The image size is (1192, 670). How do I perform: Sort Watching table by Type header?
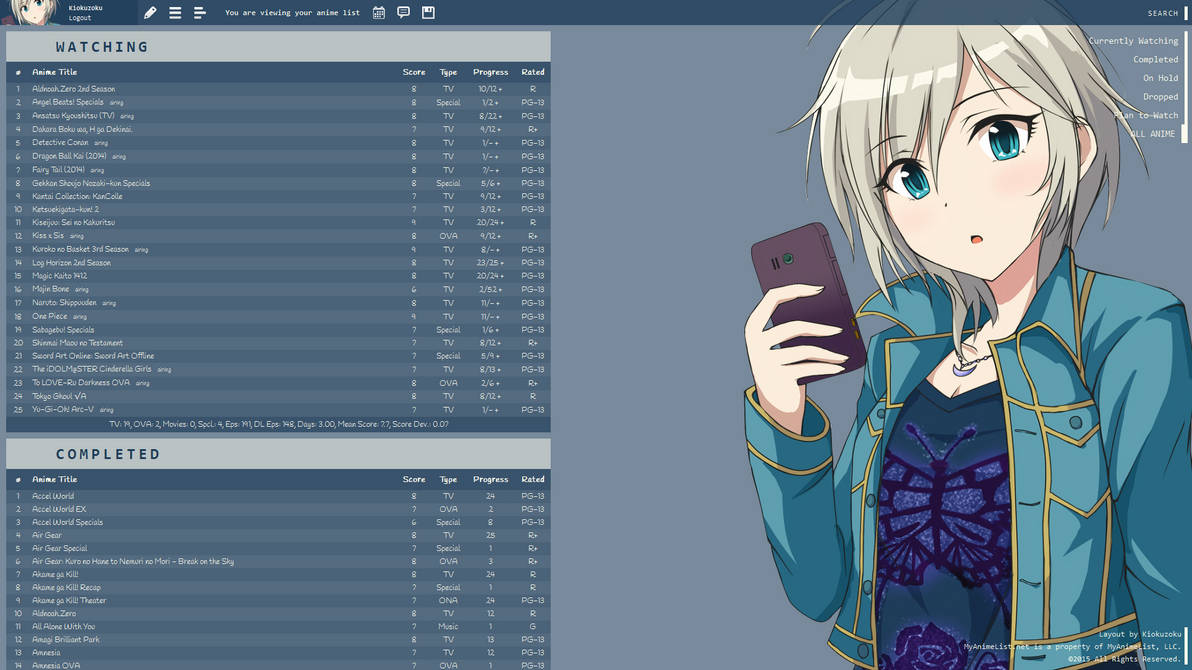point(448,72)
